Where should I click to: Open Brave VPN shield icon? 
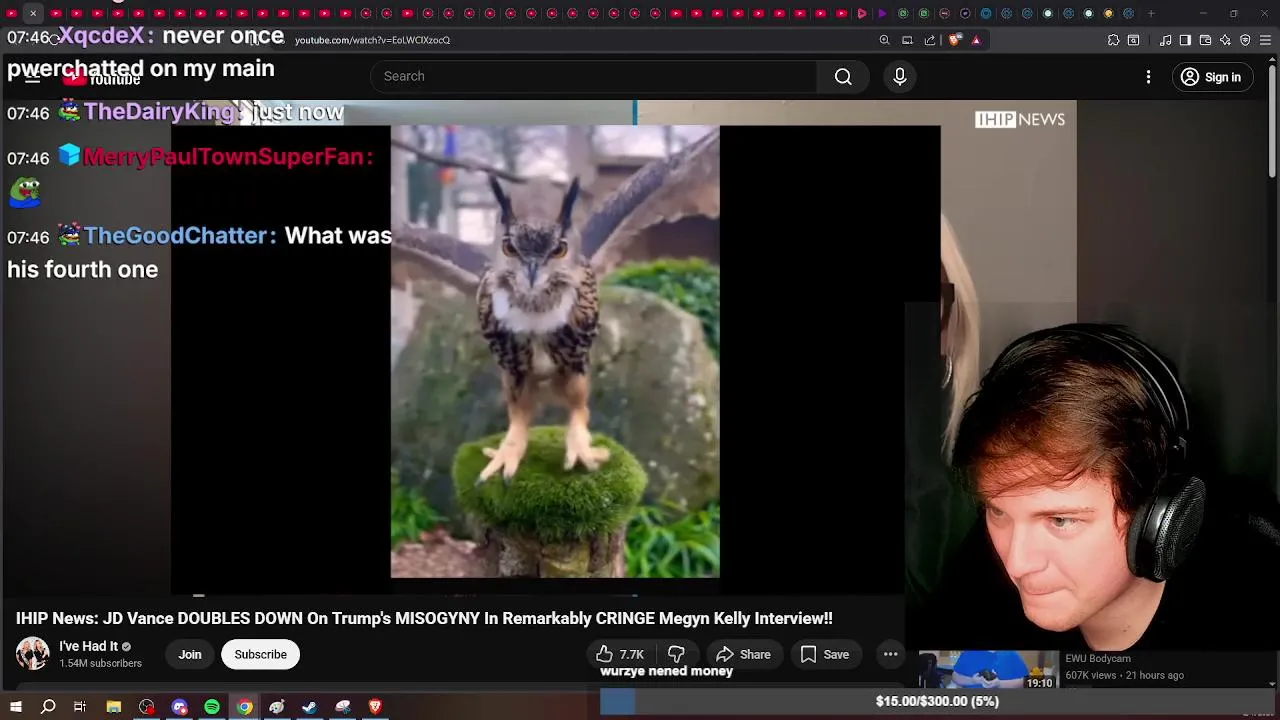(x=1245, y=40)
